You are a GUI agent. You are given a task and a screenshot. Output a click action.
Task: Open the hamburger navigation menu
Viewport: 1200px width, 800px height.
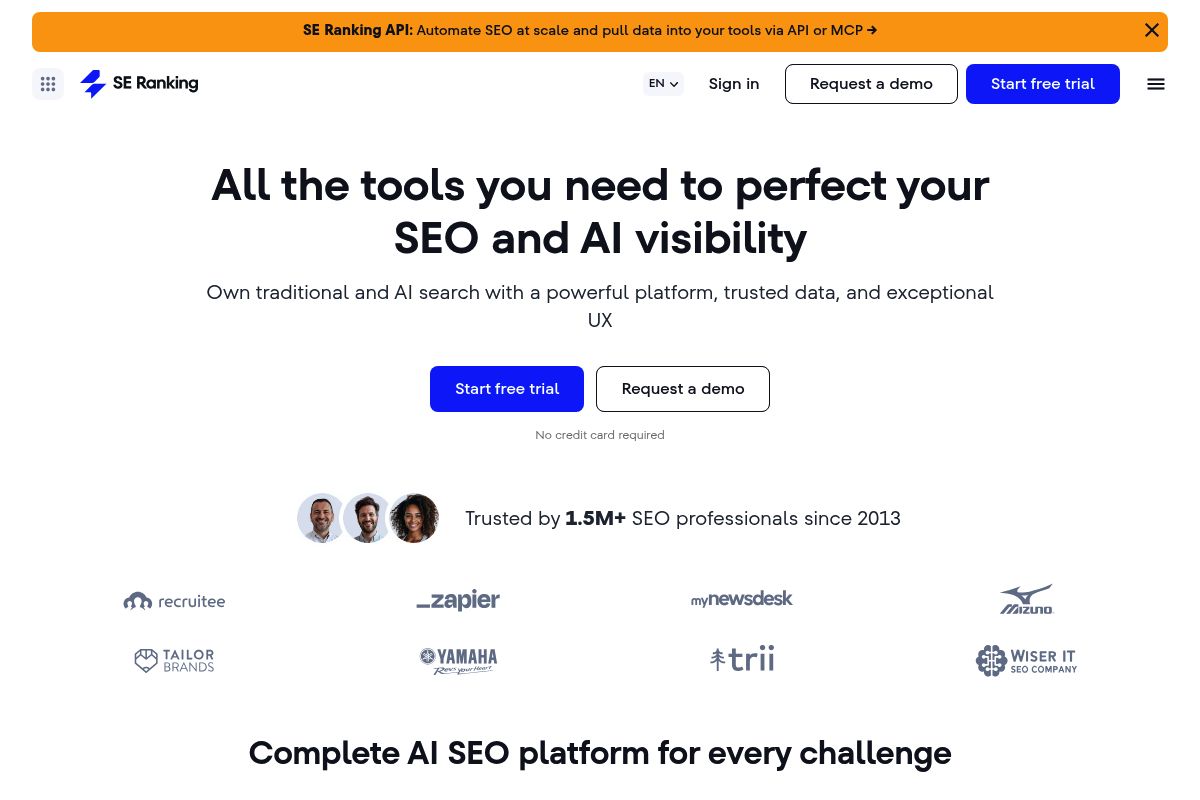tap(1156, 84)
